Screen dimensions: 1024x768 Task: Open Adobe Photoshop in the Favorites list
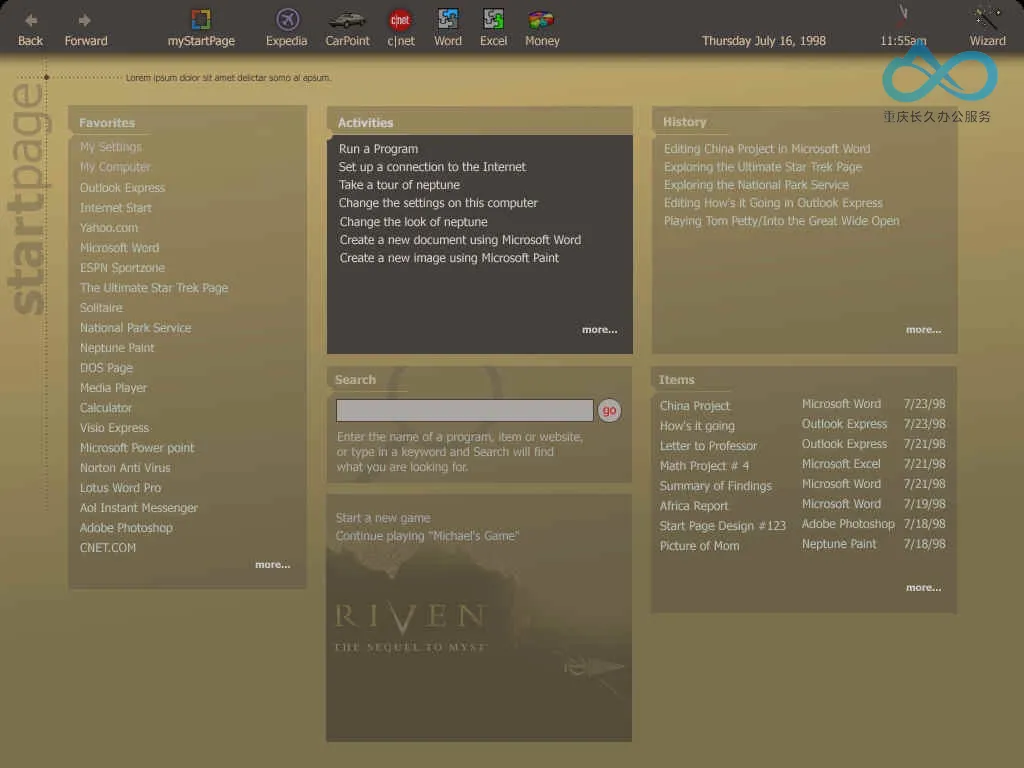126,528
